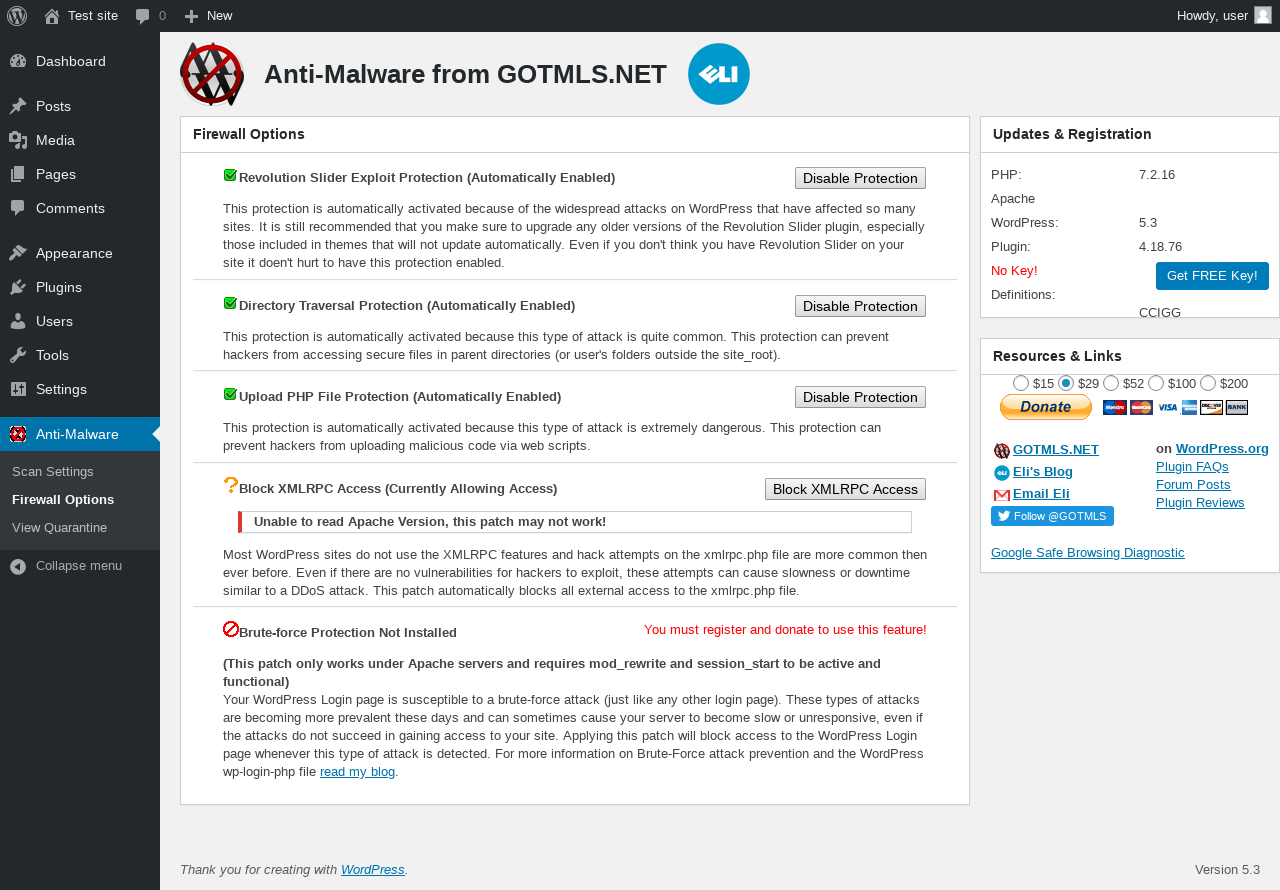Image resolution: width=1280 pixels, height=890 pixels.
Task: Click 'read my blog' link
Action: [357, 772]
